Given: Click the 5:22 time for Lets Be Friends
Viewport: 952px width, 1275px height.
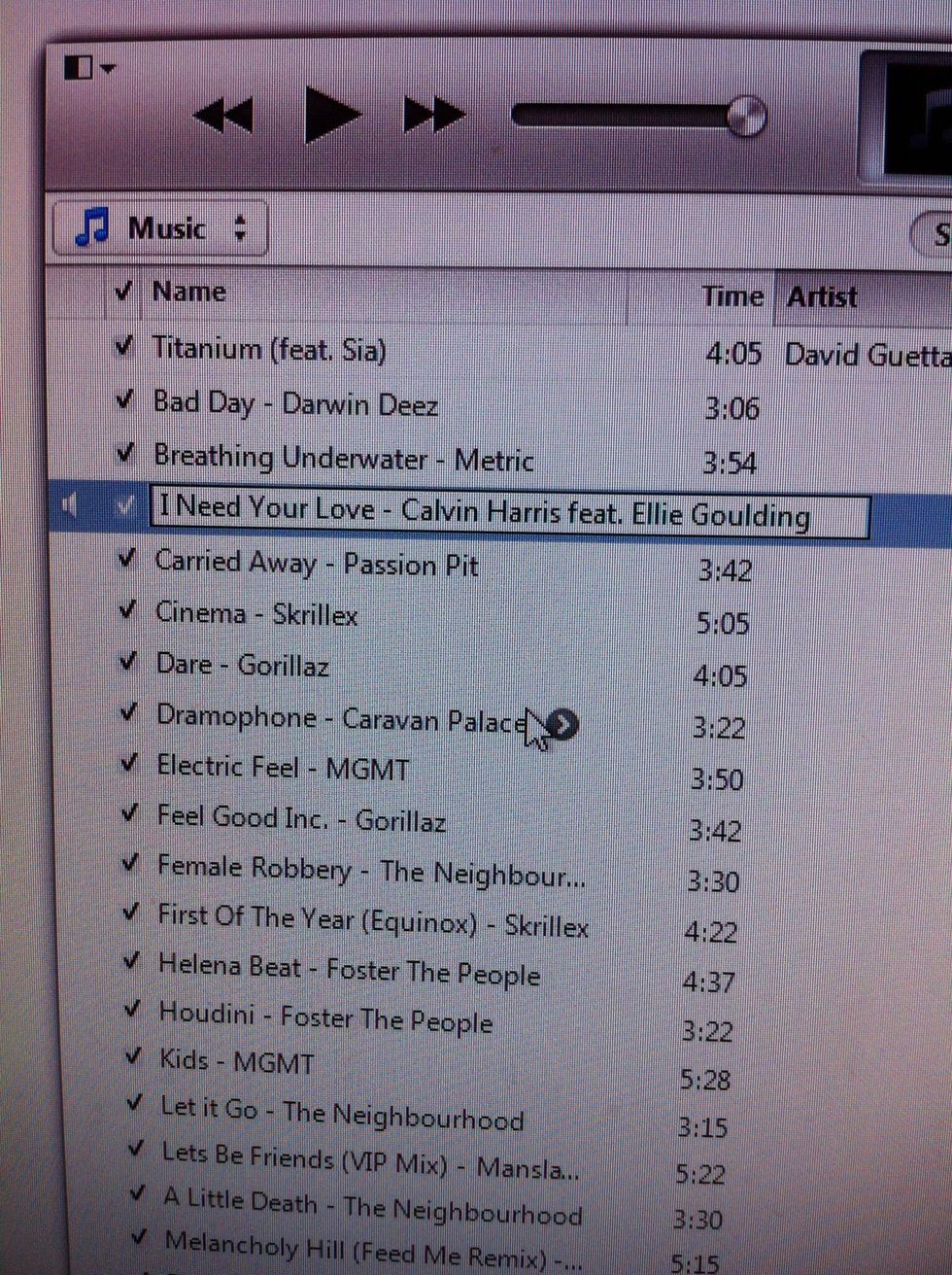Looking at the screenshot, I should [699, 1174].
